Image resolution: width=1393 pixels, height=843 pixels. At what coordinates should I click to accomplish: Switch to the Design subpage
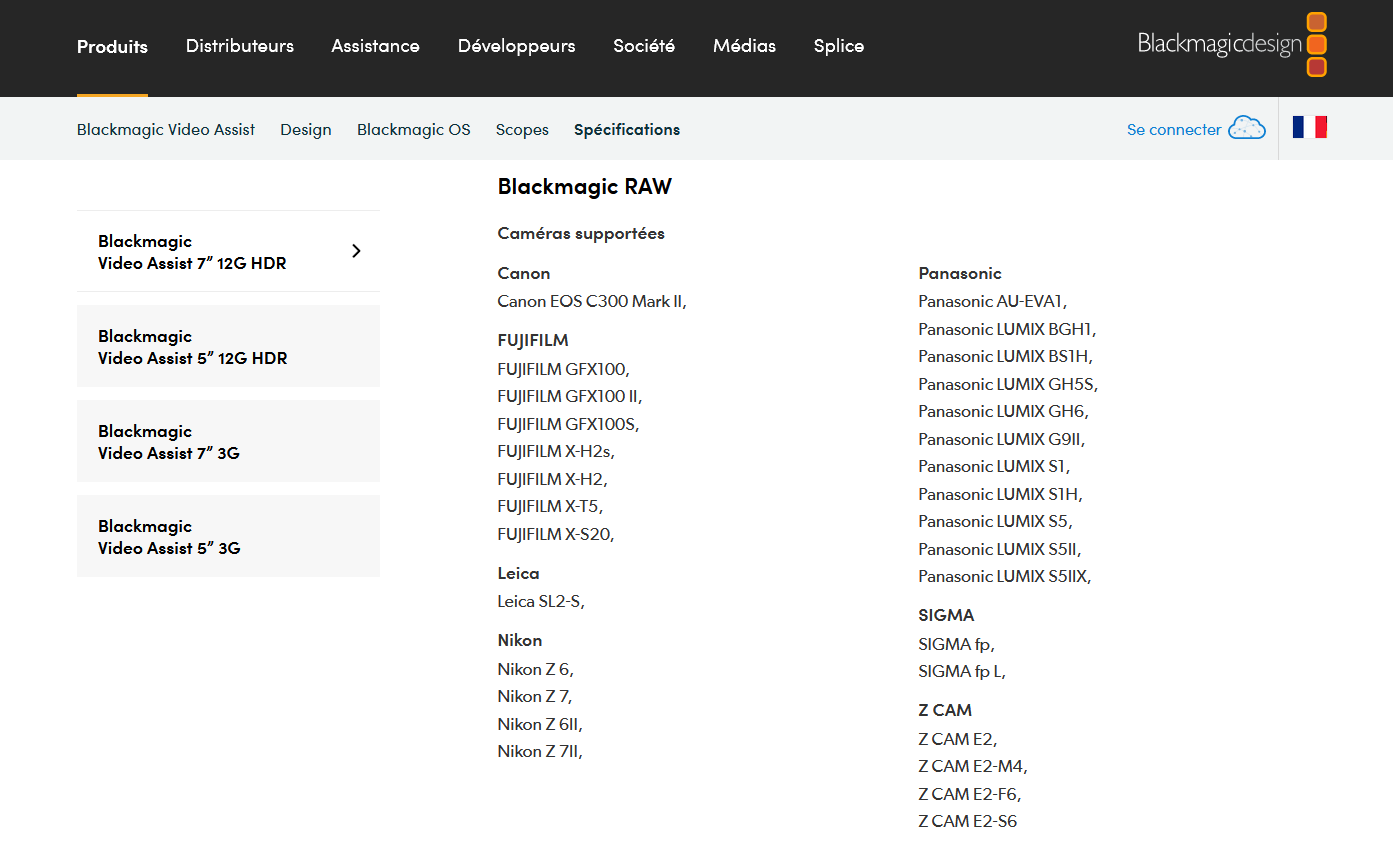[306, 129]
